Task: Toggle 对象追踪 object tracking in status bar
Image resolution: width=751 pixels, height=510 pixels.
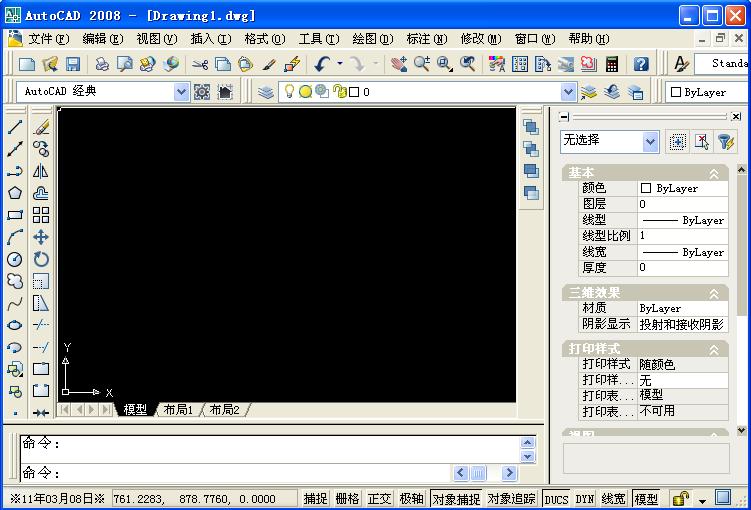Action: coord(512,499)
